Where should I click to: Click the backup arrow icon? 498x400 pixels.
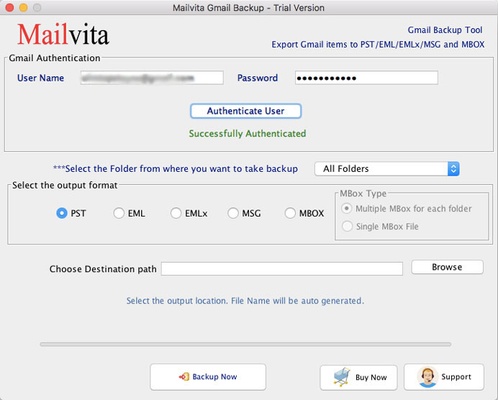(184, 377)
